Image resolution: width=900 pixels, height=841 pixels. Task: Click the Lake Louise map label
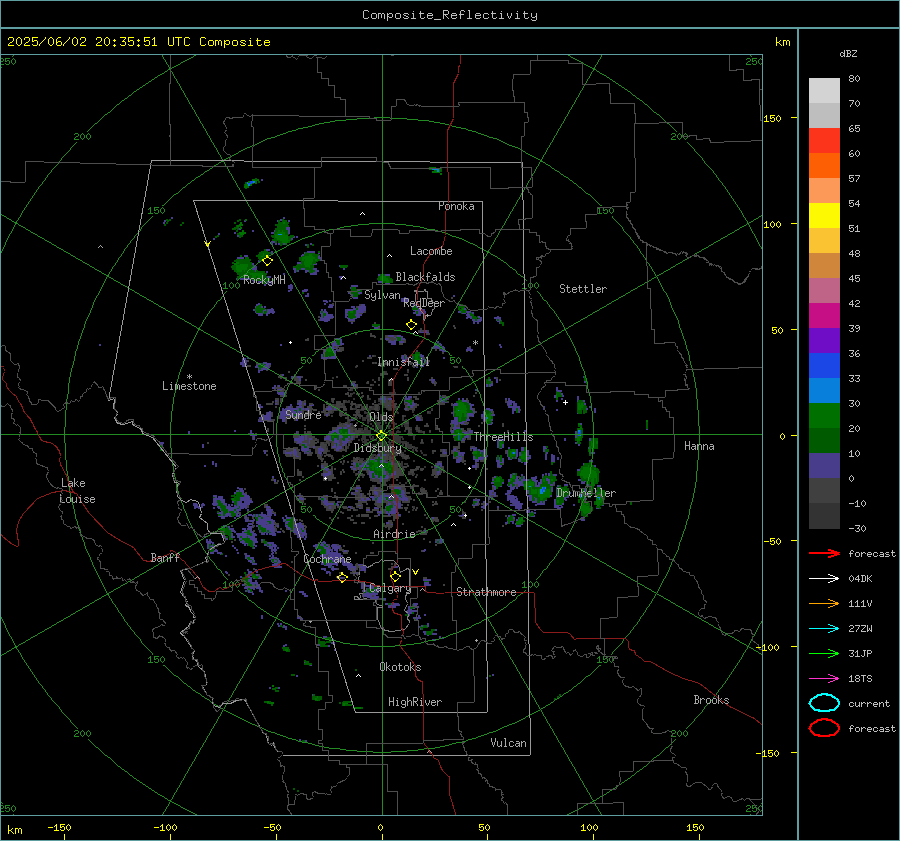[77, 491]
